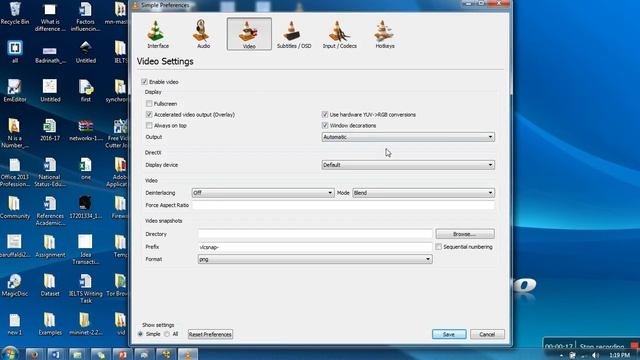Open the deinterlace Mode dropdown (Blend)
This screenshot has width=640, height=360.
423,193
